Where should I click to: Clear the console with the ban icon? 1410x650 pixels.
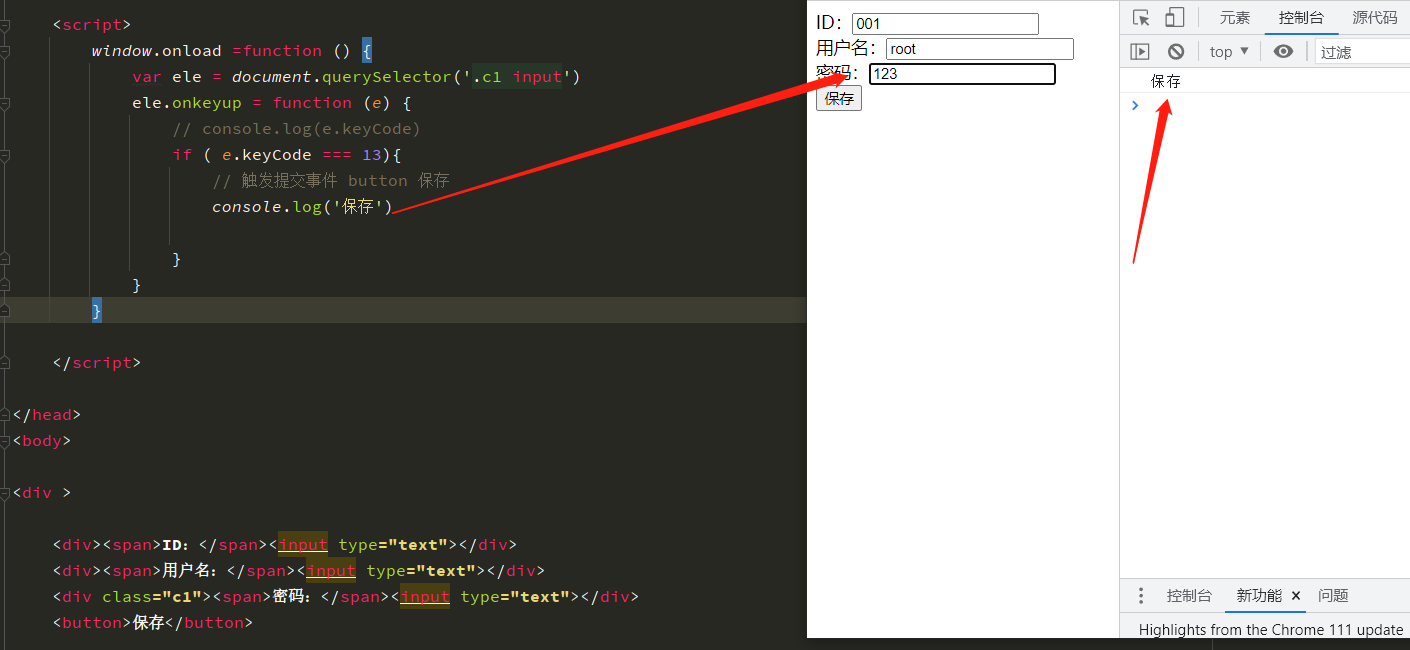1176,52
